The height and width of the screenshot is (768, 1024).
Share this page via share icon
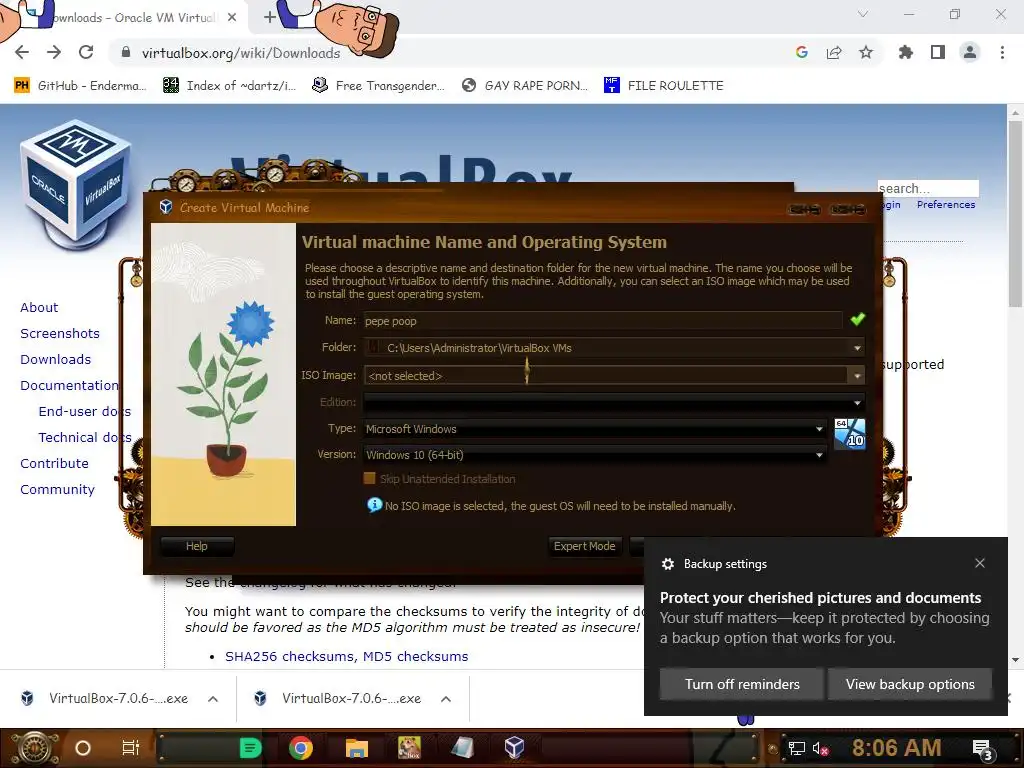coord(834,53)
